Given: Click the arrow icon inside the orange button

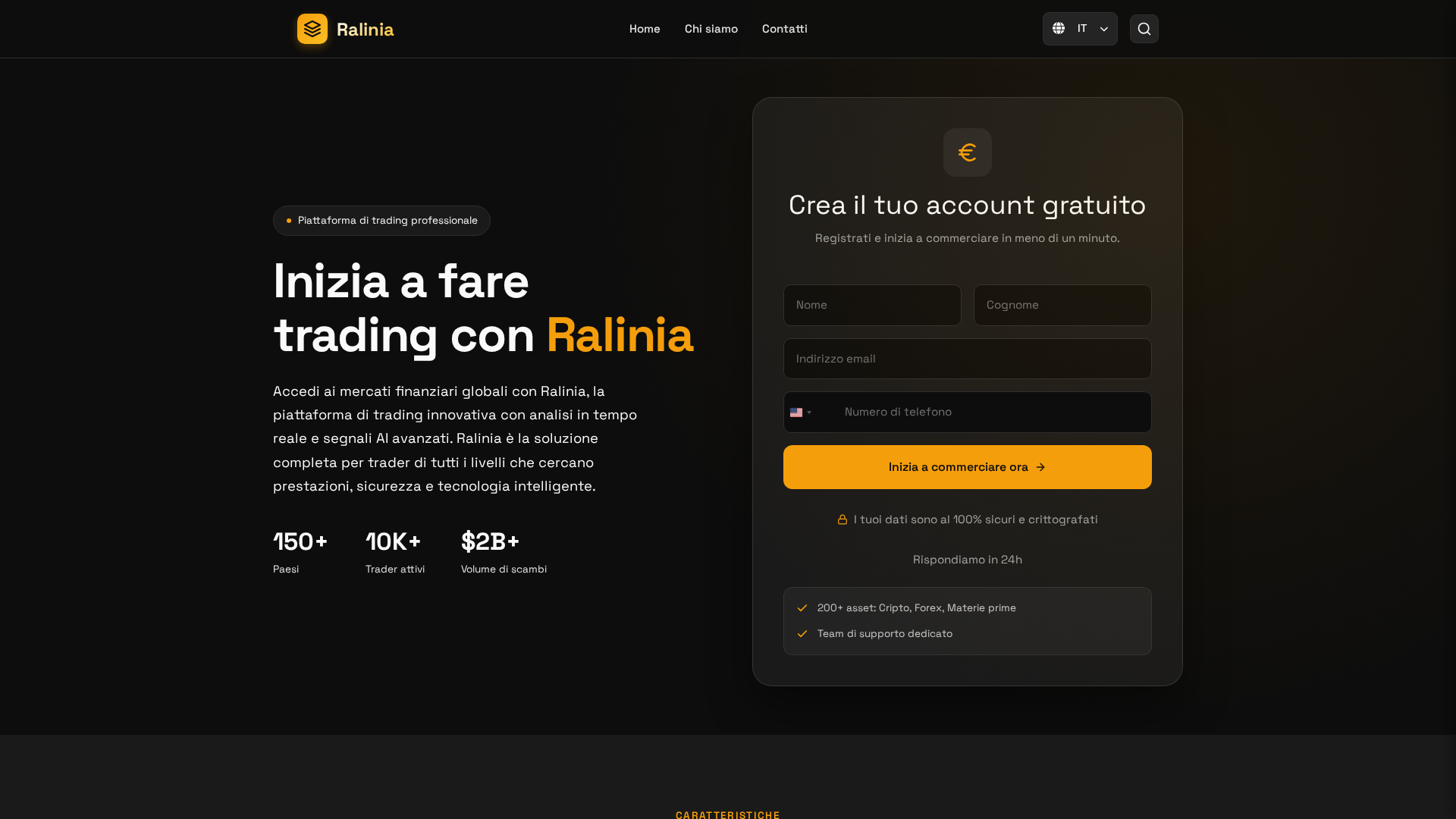Looking at the screenshot, I should pos(1041,467).
